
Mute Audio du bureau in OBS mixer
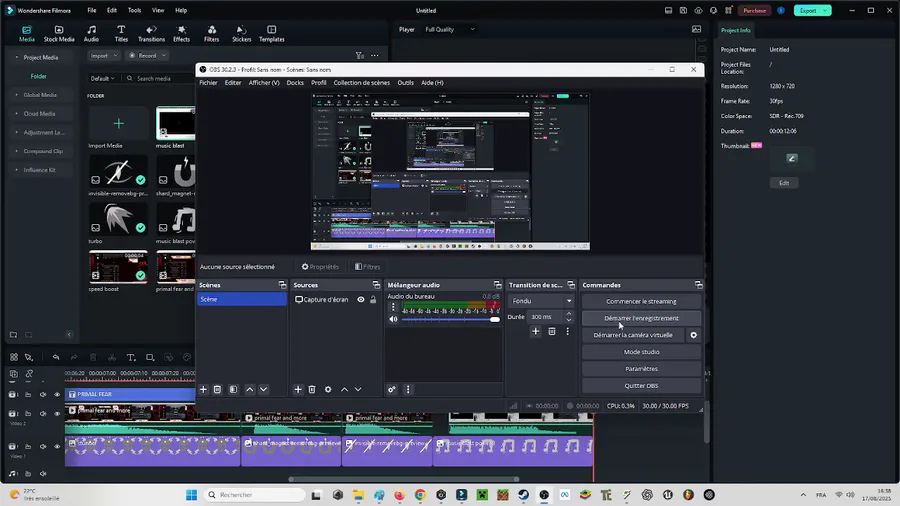point(393,319)
